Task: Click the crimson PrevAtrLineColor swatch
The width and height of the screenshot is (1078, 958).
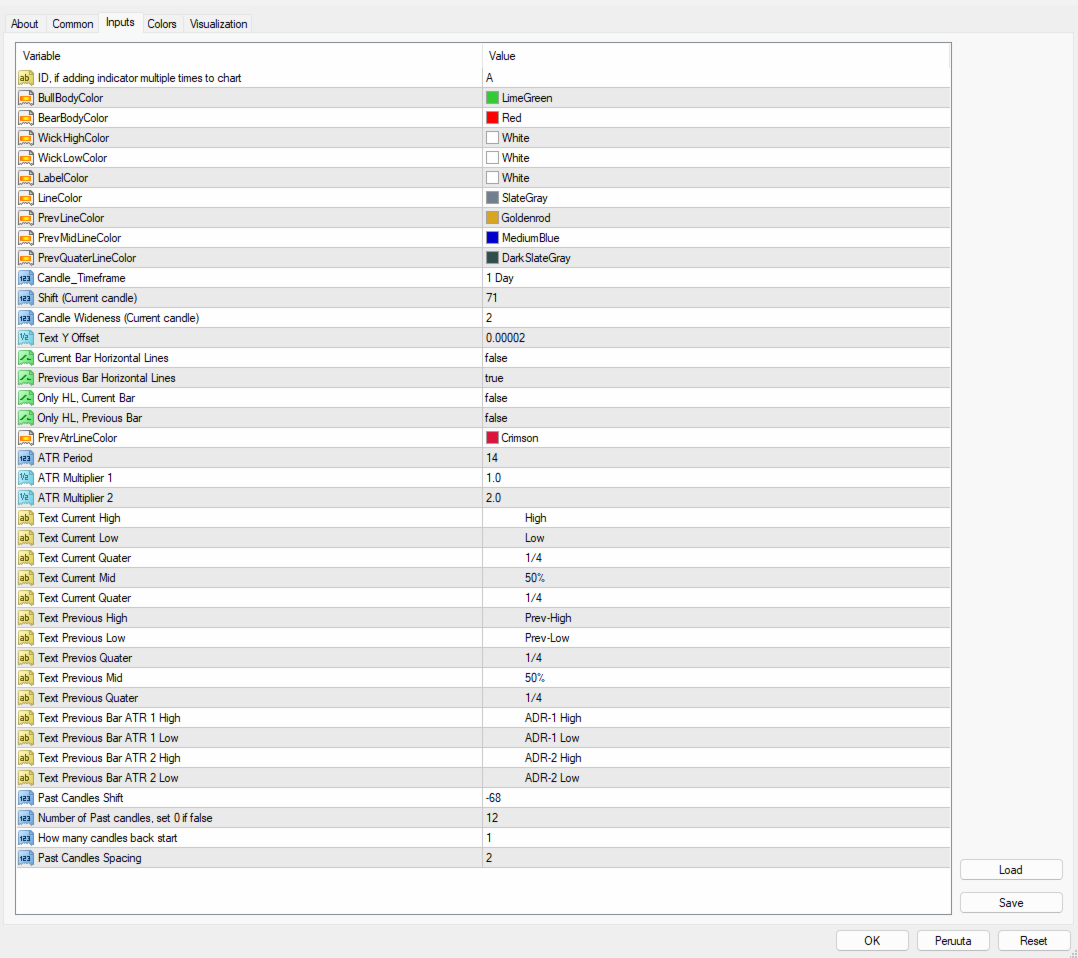Action: (x=492, y=437)
